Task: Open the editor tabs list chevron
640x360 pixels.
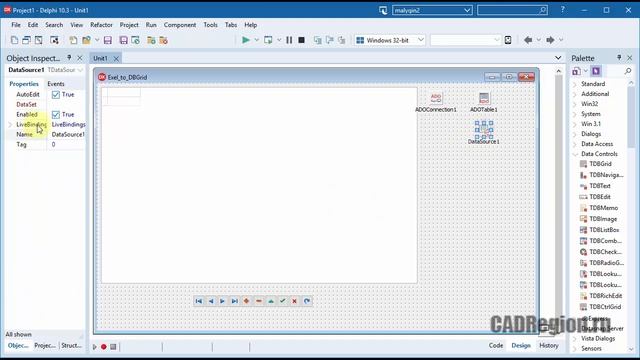Action: (558, 58)
